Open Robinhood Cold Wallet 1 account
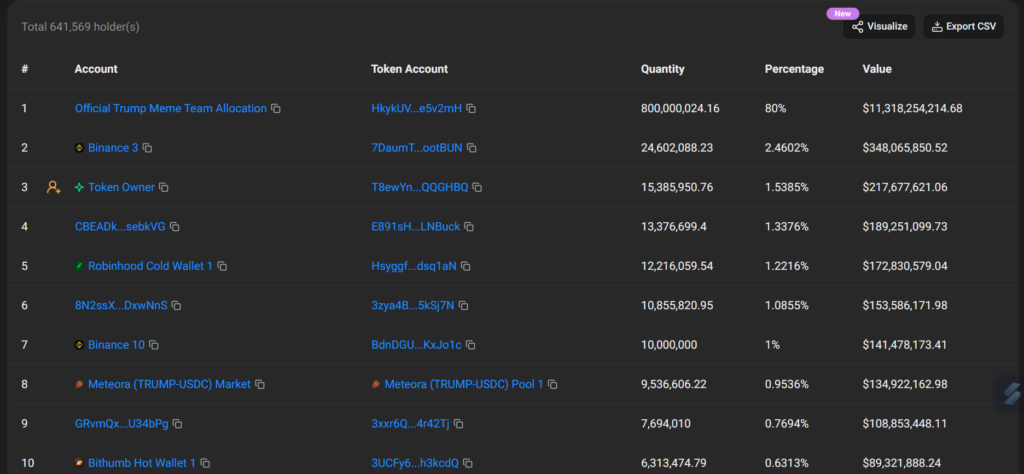Viewport: 1024px width, 474px height. (x=150, y=266)
